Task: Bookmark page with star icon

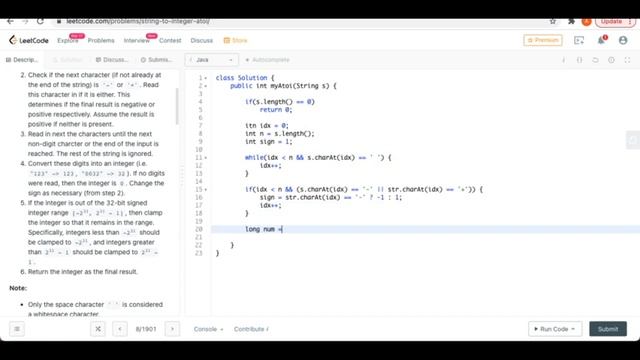Action: click(x=553, y=21)
